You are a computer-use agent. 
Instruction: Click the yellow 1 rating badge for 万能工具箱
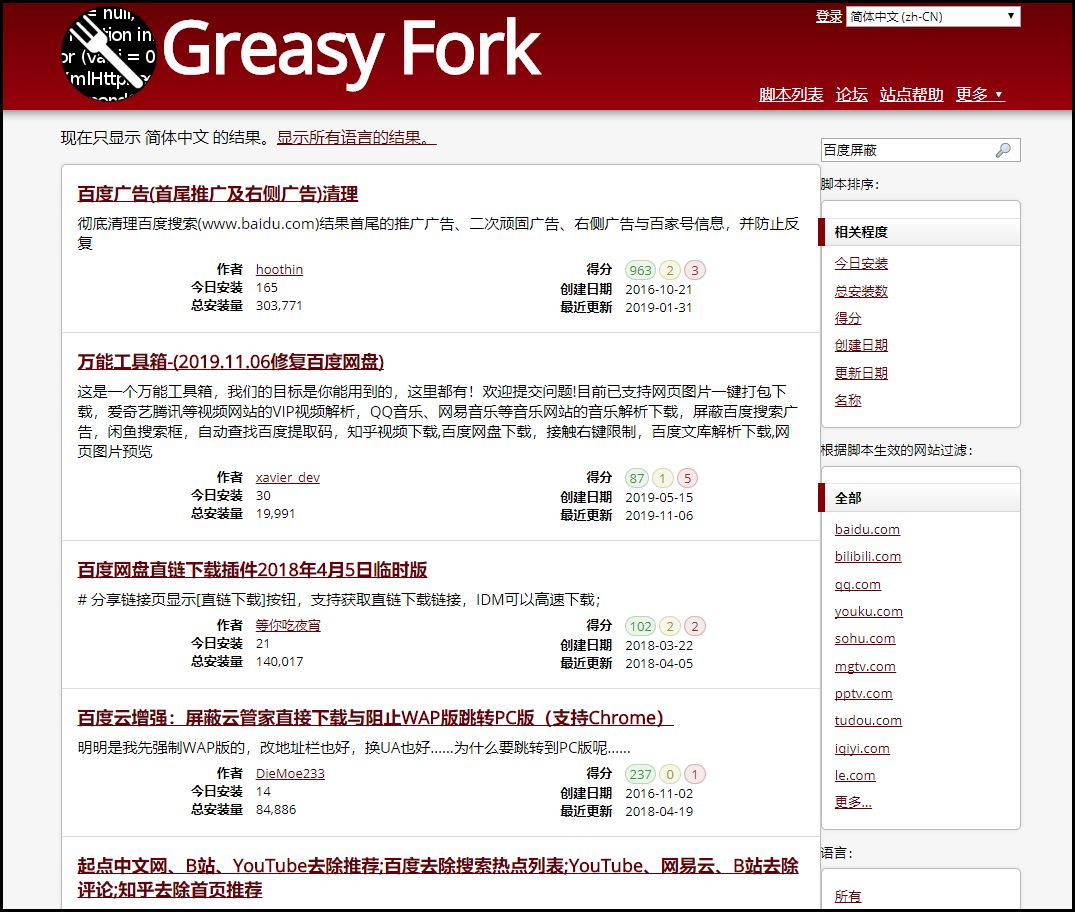tap(662, 478)
